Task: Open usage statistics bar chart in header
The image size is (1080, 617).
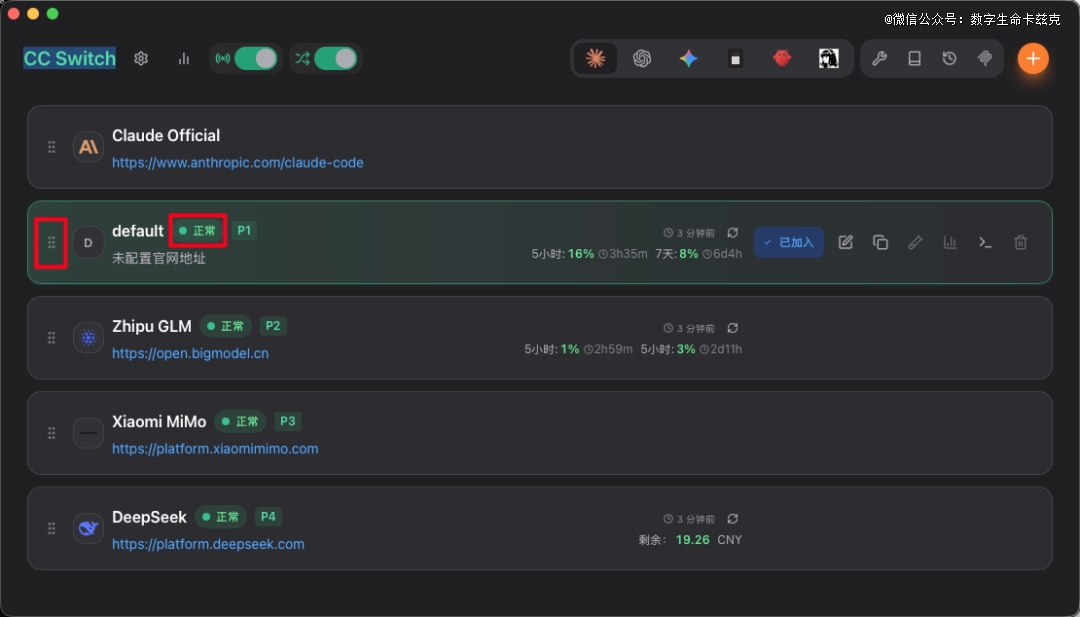Action: tap(183, 59)
